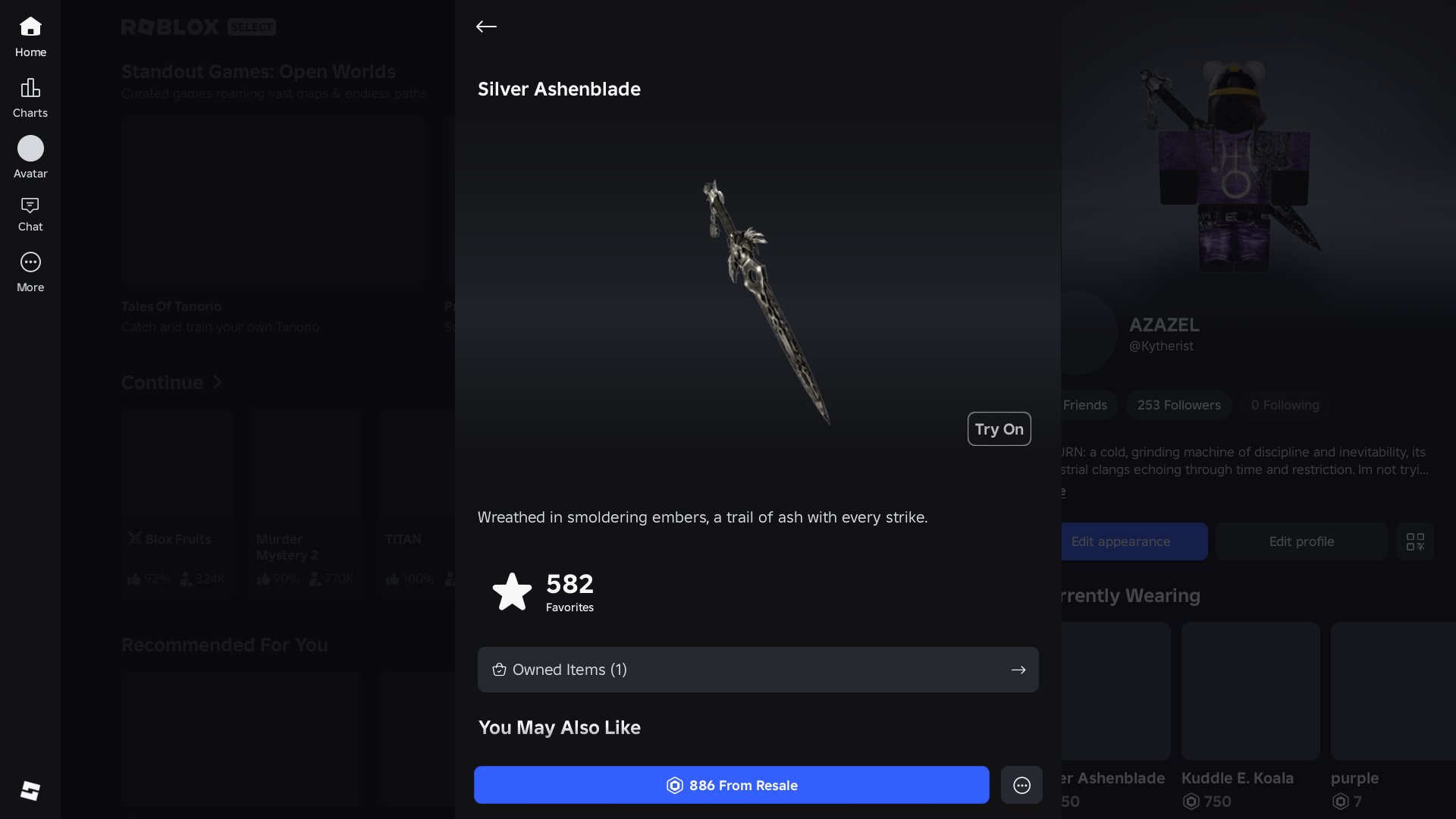This screenshot has width=1456, height=819.
Task: Open Chat from sidebar
Action: tap(30, 214)
